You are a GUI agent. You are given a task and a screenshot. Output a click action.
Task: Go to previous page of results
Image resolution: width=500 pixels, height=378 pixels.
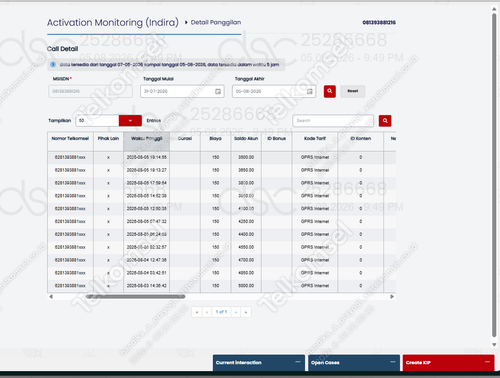pos(207,312)
